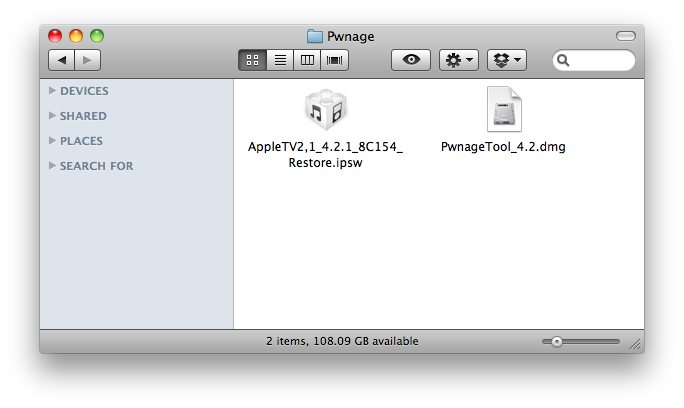This screenshot has height=408, width=684.
Task: Open the Dropbox toolbar menu
Action: (507, 61)
